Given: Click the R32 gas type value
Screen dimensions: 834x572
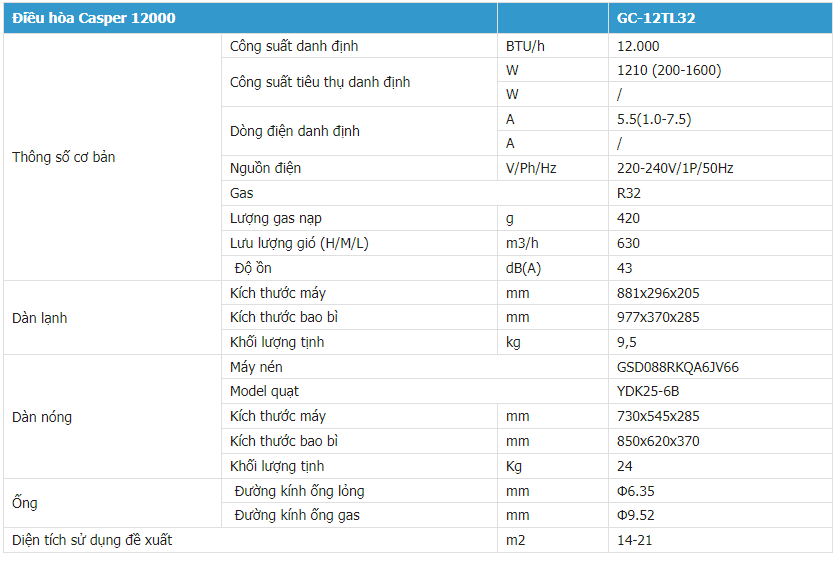Looking at the screenshot, I should point(630,193).
